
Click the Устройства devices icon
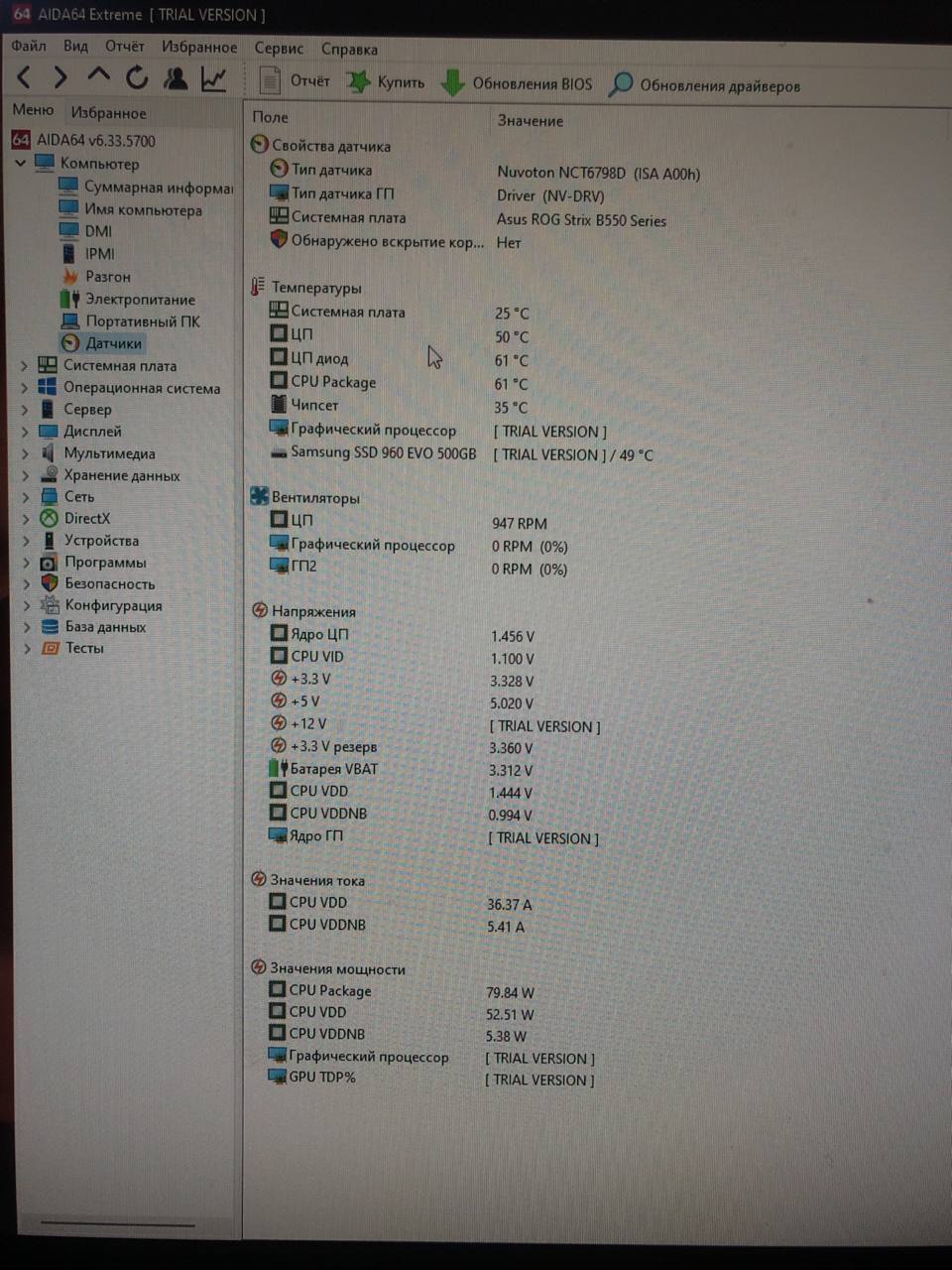point(49,541)
